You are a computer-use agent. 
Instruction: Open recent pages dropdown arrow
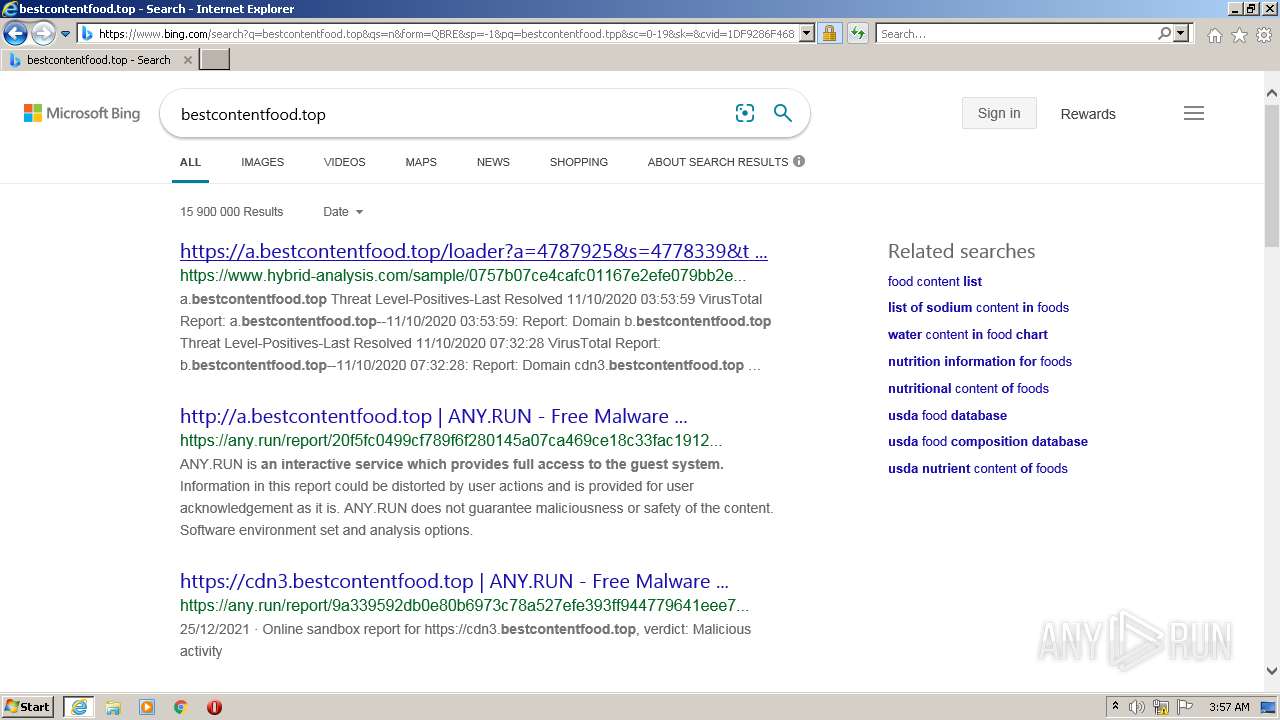(66, 34)
